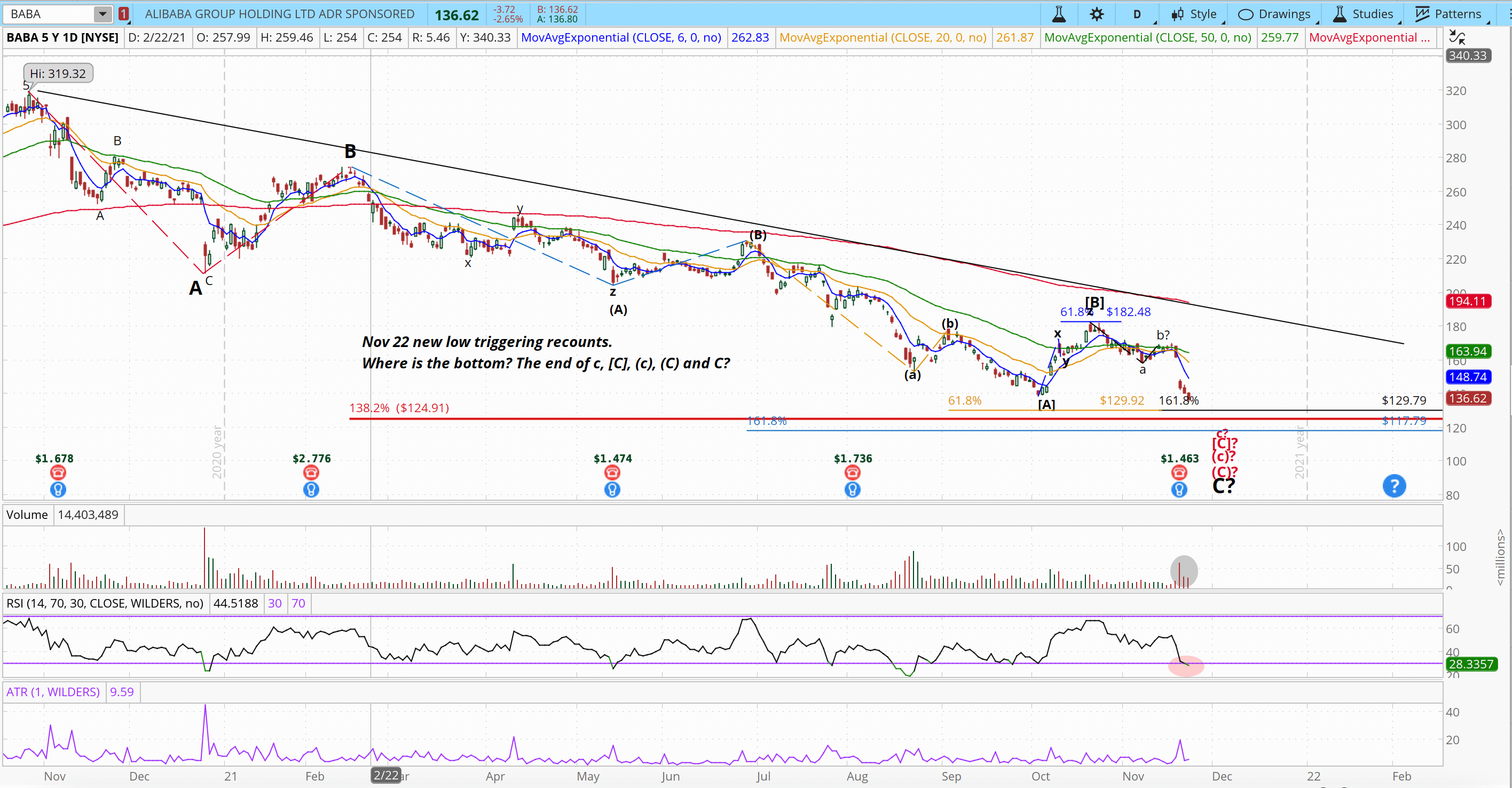Click the Analyze flask icon in the toolbar
The width and height of the screenshot is (1512, 788).
tap(1059, 14)
